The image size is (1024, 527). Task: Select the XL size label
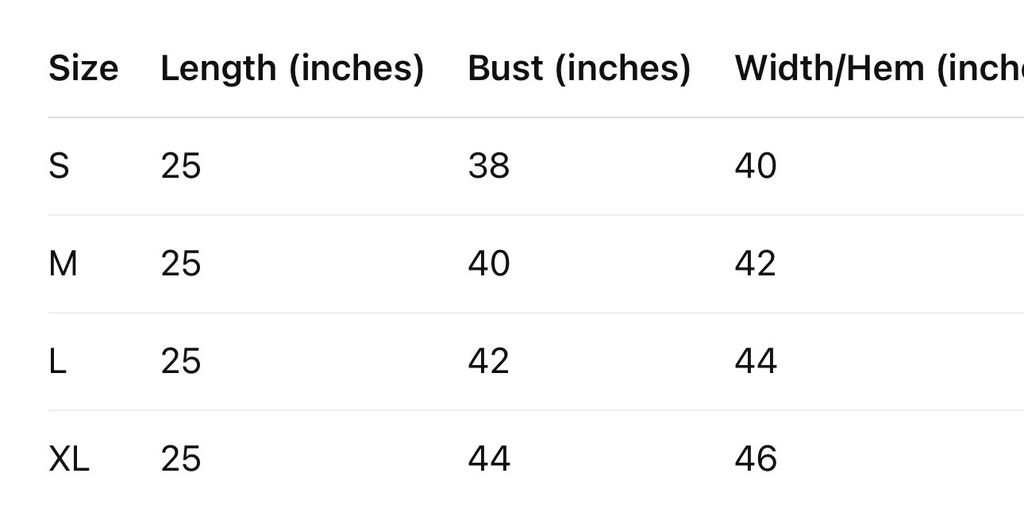click(x=69, y=459)
